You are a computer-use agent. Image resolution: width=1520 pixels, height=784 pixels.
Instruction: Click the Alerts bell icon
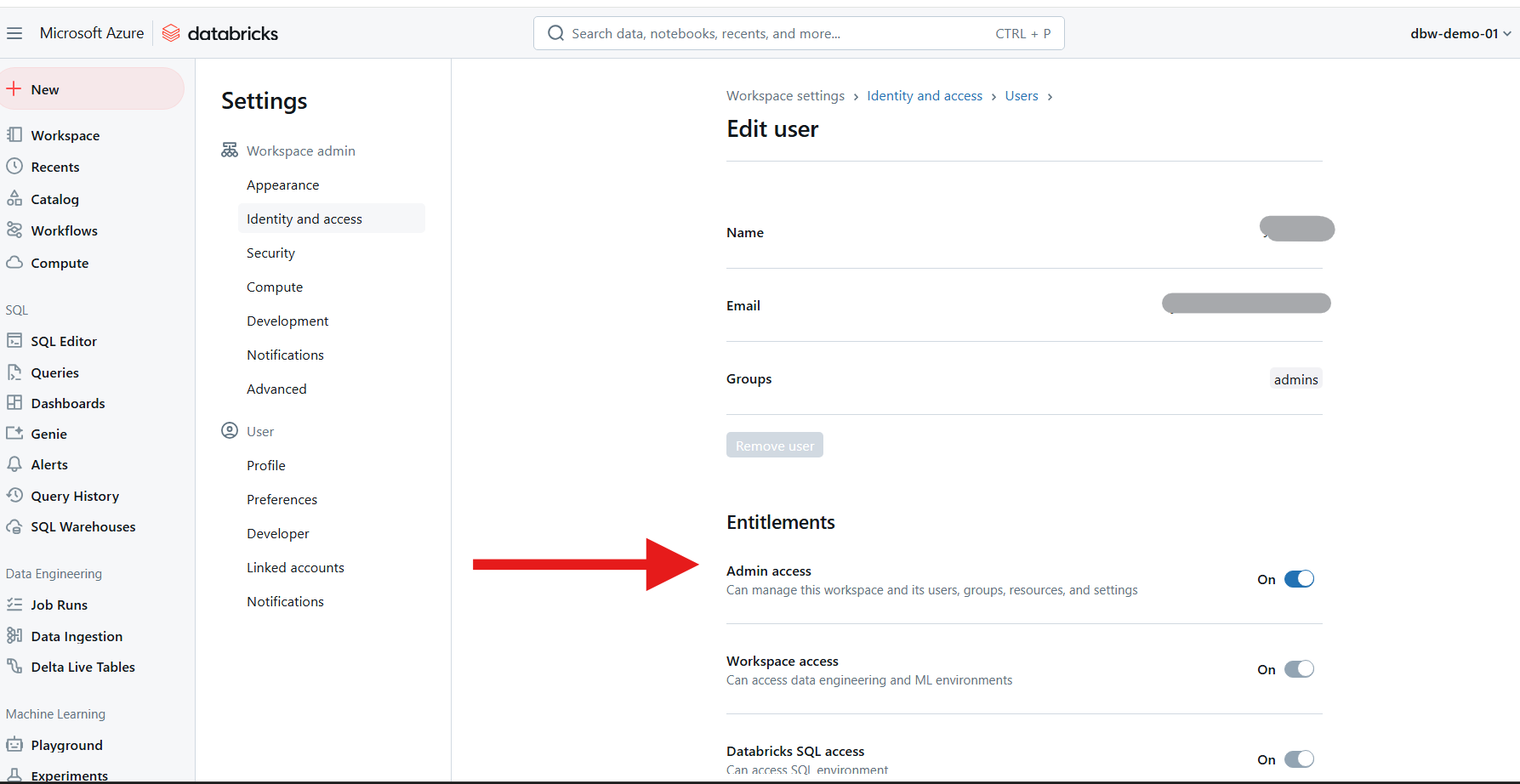point(14,463)
